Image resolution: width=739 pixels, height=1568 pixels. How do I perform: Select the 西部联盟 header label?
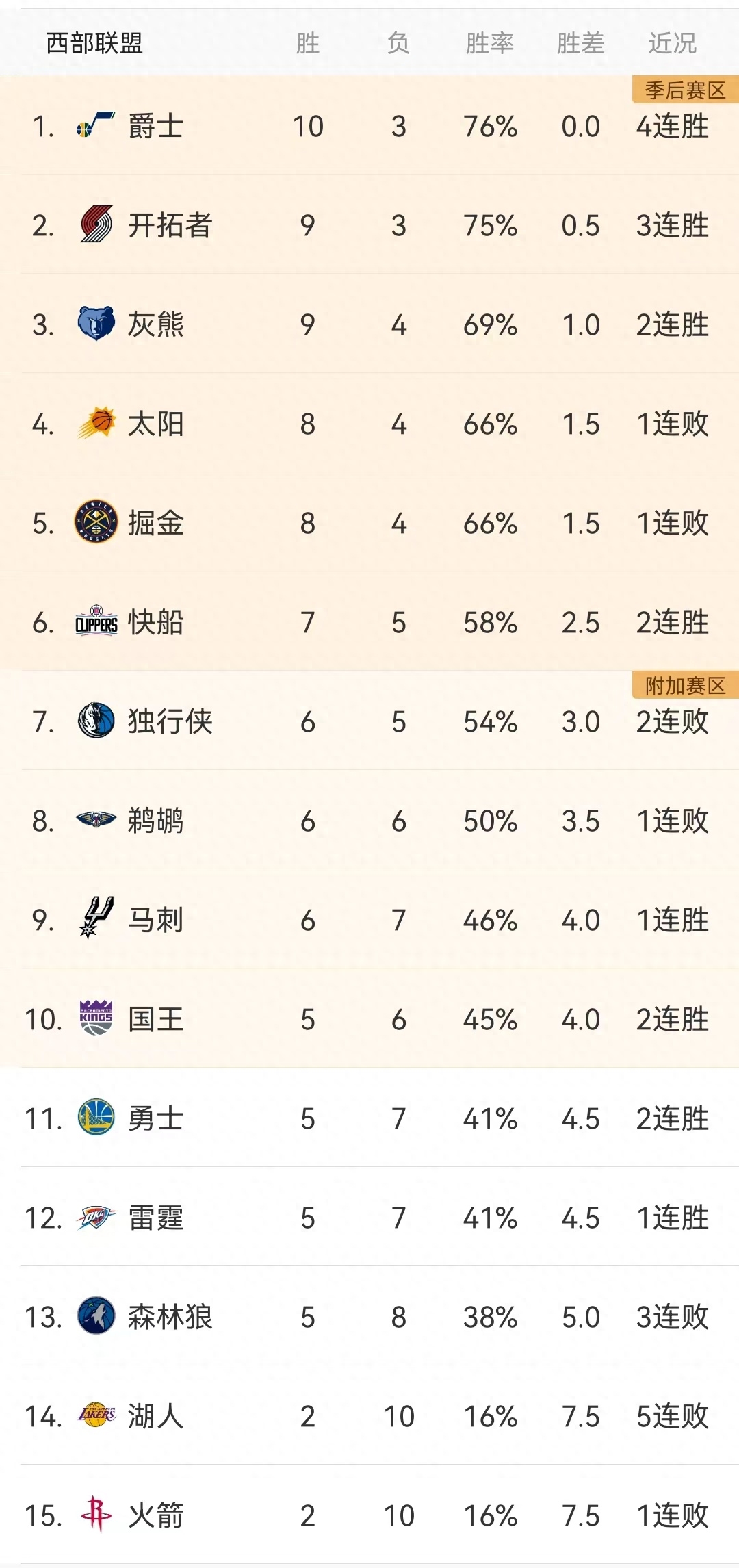[x=94, y=44]
